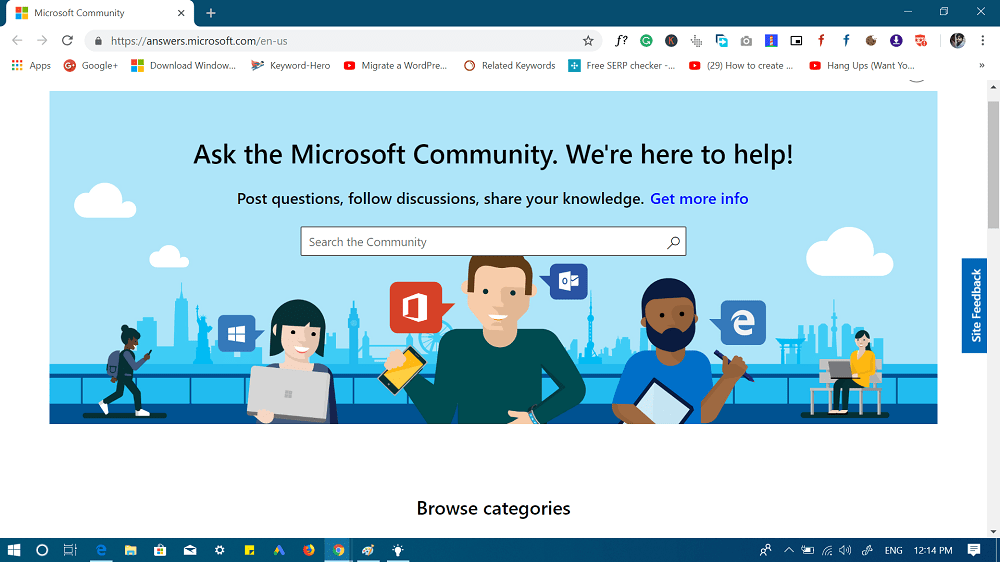Open the Google+ bookmark
1000x562 pixels.
[x=91, y=65]
